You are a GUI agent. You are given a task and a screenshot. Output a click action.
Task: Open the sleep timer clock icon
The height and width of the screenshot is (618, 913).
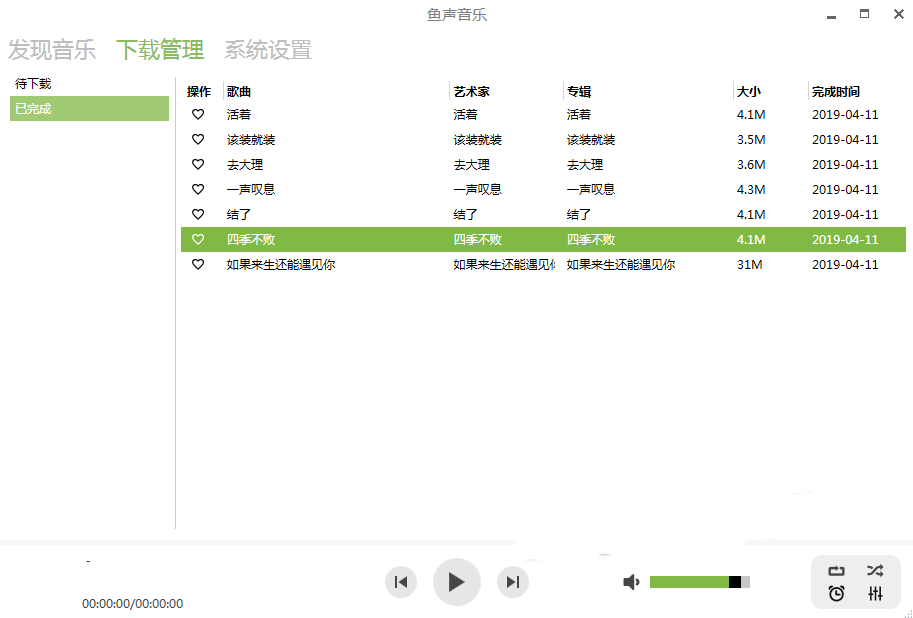836,594
